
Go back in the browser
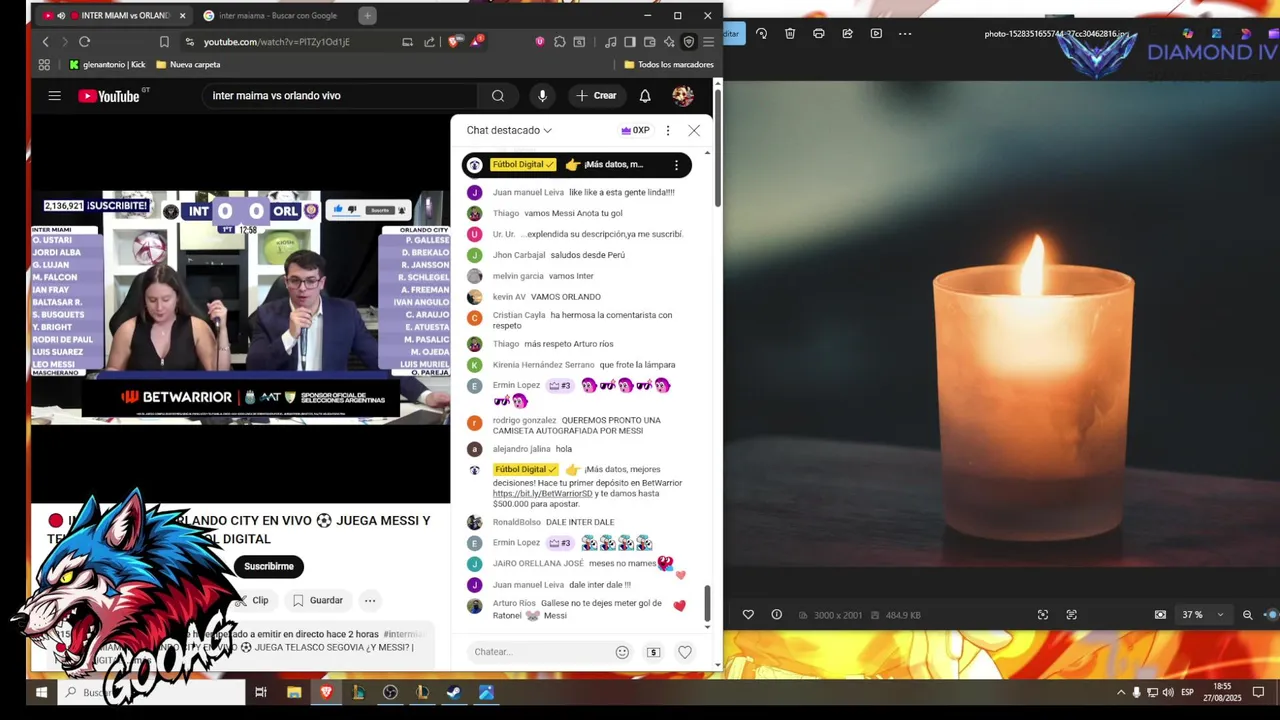(x=45, y=42)
